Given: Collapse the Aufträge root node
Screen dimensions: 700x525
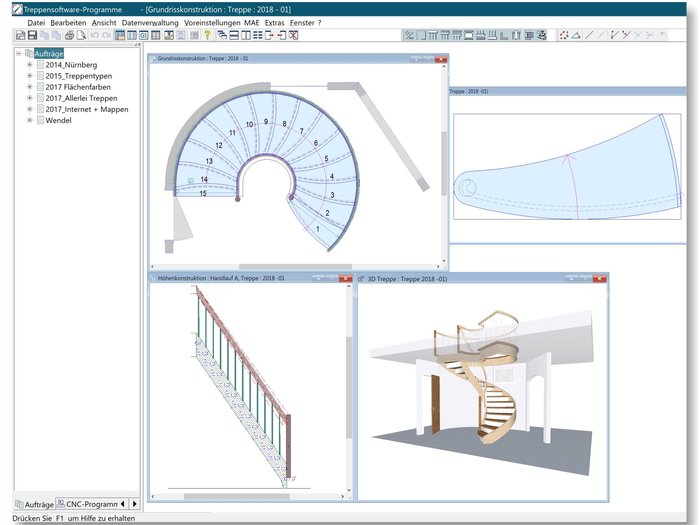Looking at the screenshot, I should (19, 54).
